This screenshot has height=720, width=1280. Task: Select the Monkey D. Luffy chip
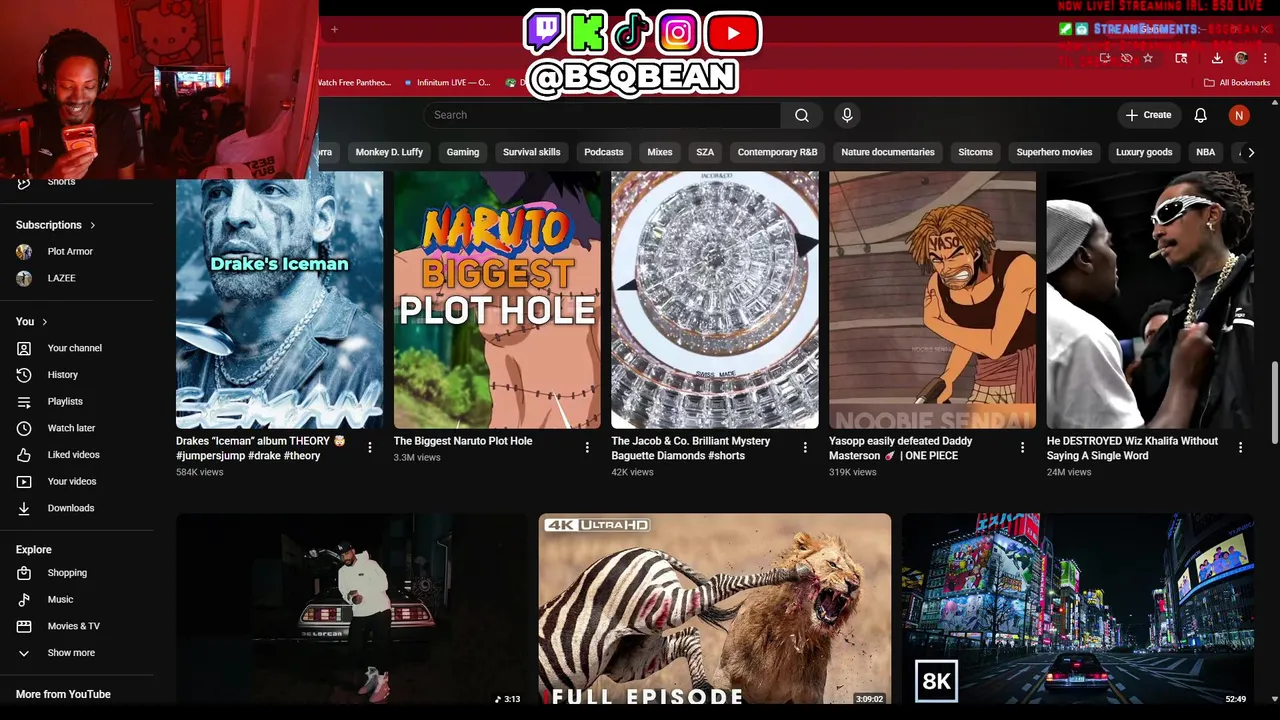(389, 152)
